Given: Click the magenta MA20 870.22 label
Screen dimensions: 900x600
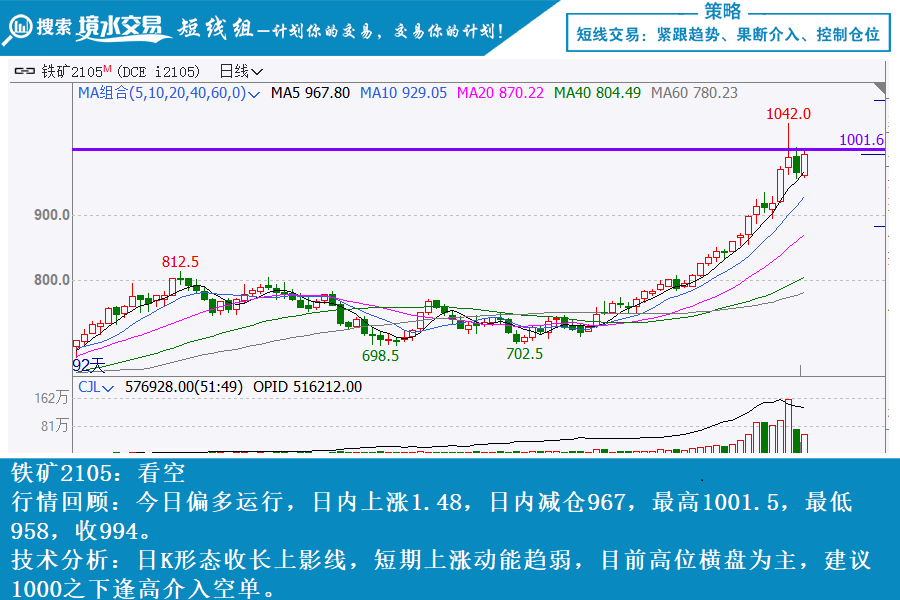Looking at the screenshot, I should tap(500, 93).
